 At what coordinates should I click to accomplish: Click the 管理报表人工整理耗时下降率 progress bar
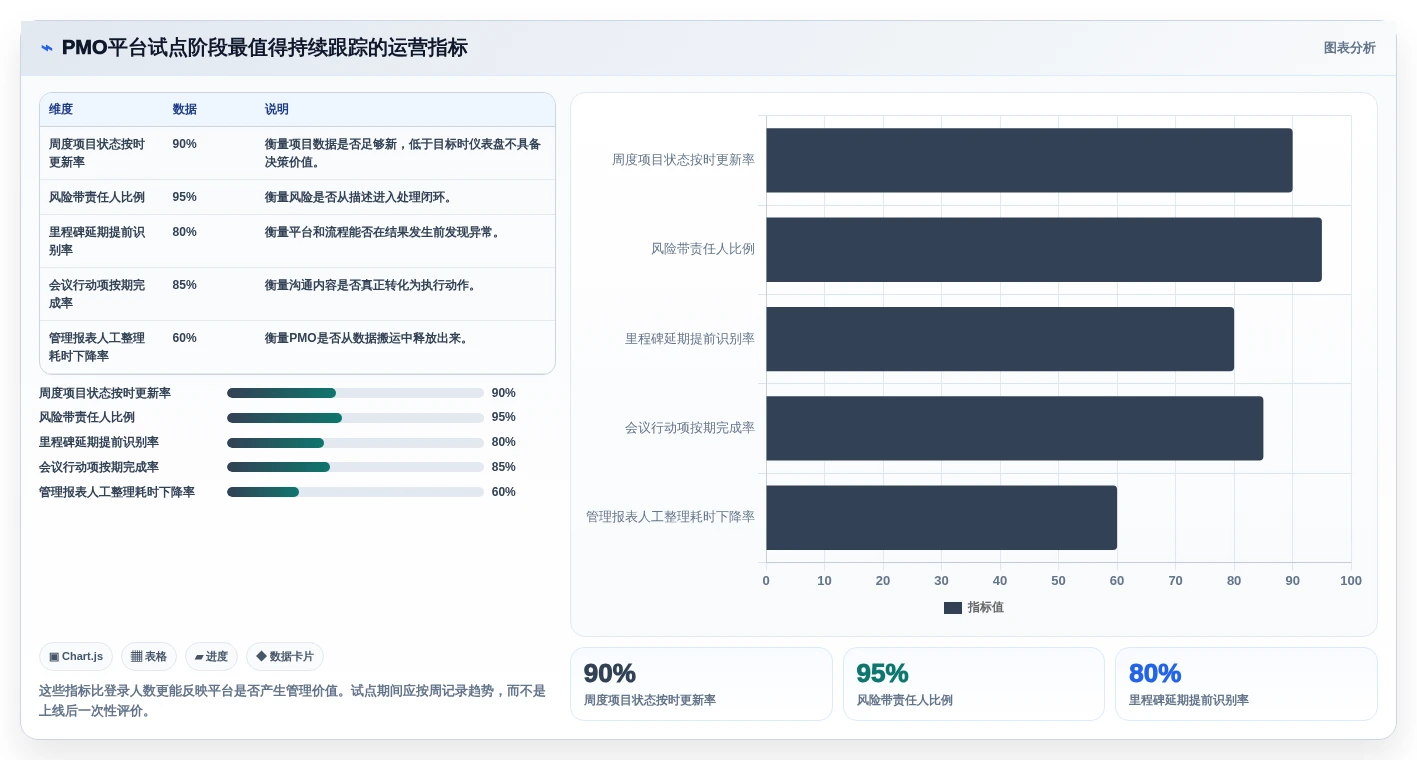(x=355, y=492)
